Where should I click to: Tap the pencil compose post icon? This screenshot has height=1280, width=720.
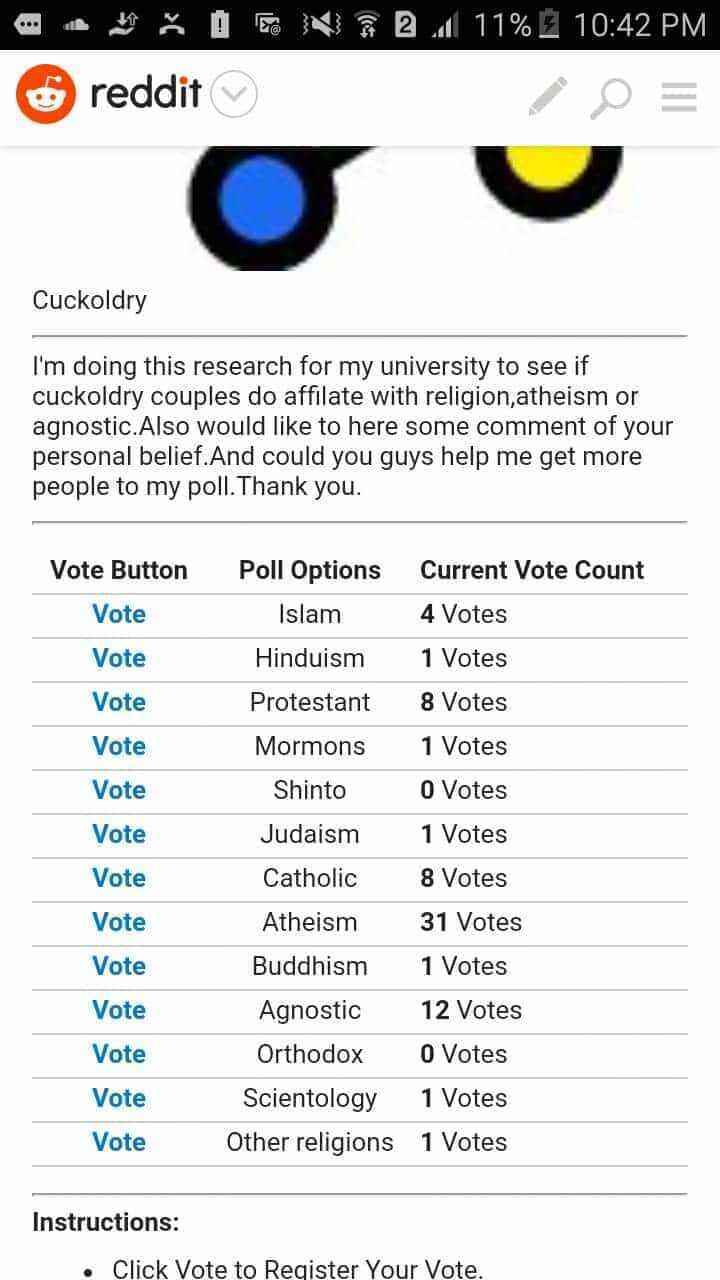(x=547, y=97)
